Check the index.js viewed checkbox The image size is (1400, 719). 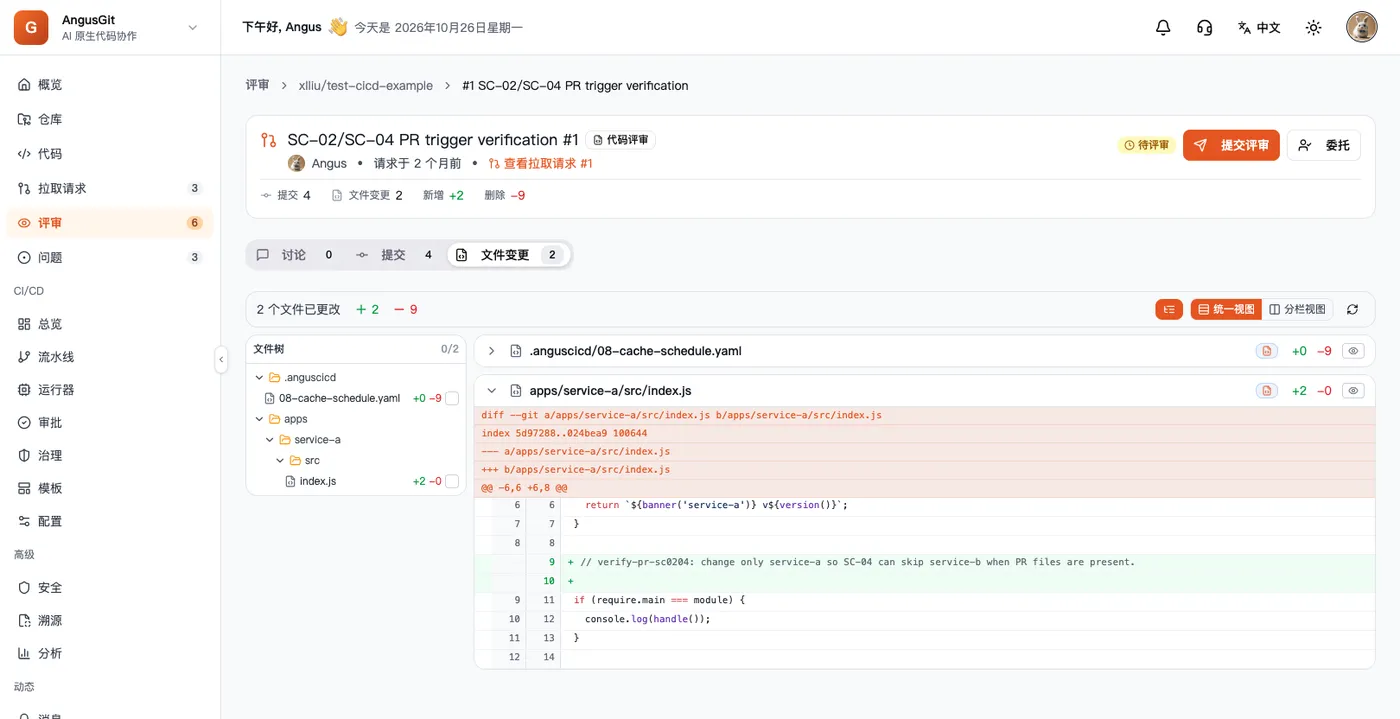(x=452, y=482)
